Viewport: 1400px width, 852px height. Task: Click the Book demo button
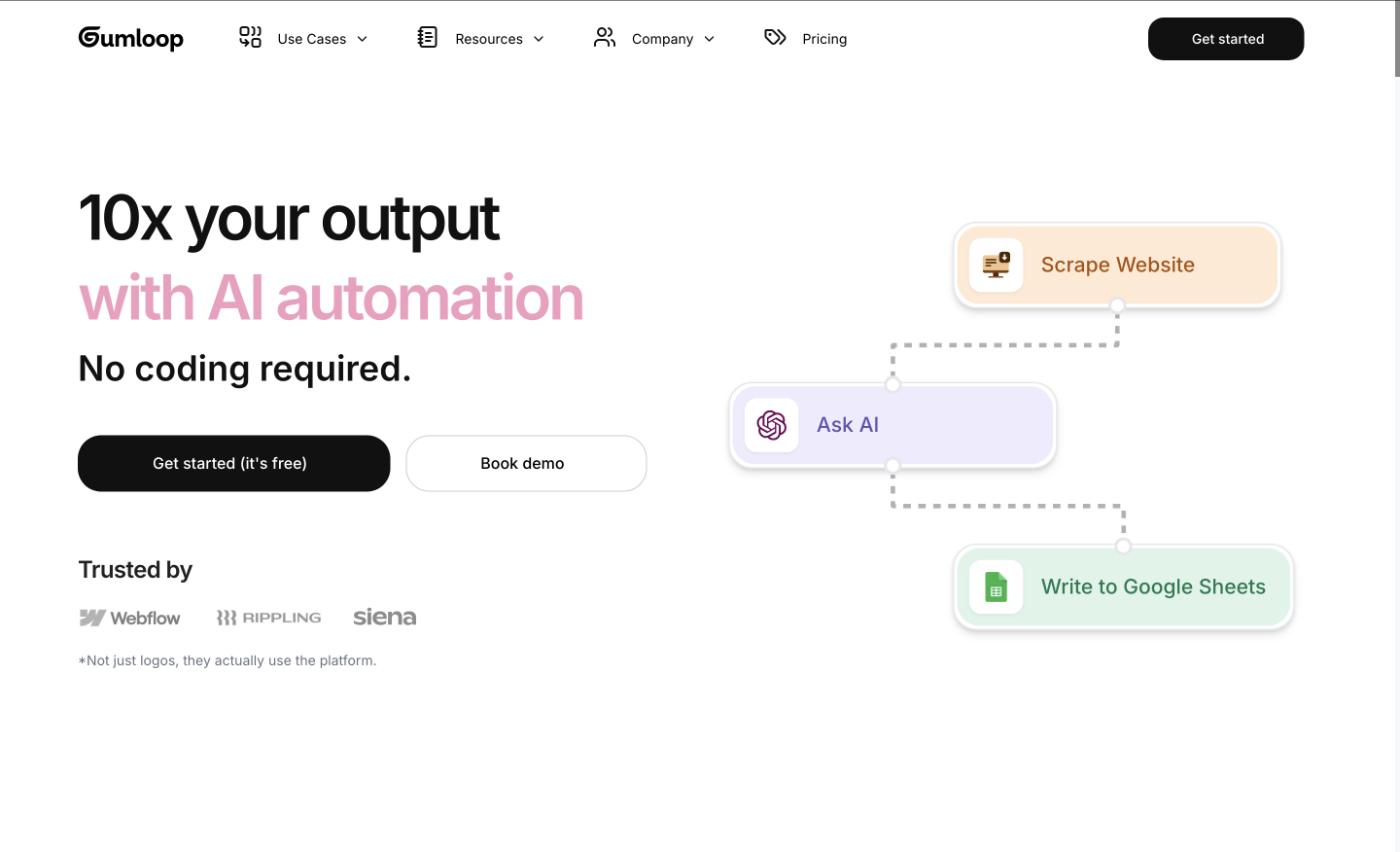pyautogui.click(x=526, y=463)
